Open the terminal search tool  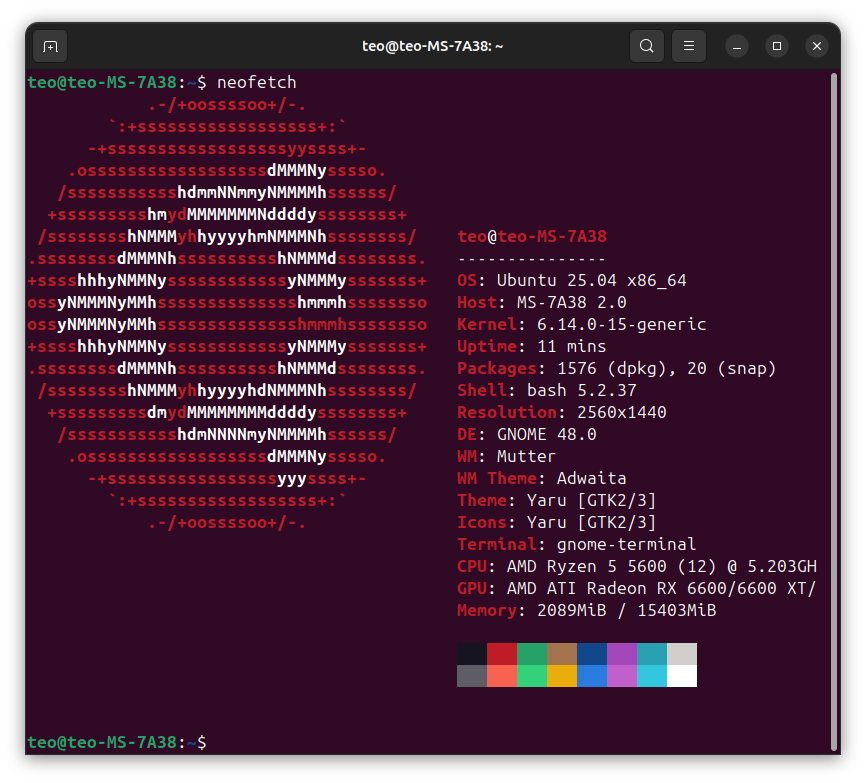point(647,46)
